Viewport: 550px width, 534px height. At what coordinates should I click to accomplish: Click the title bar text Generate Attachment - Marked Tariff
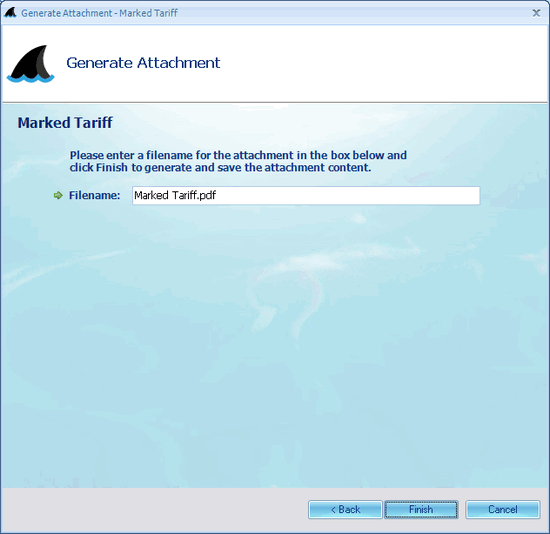[99, 13]
